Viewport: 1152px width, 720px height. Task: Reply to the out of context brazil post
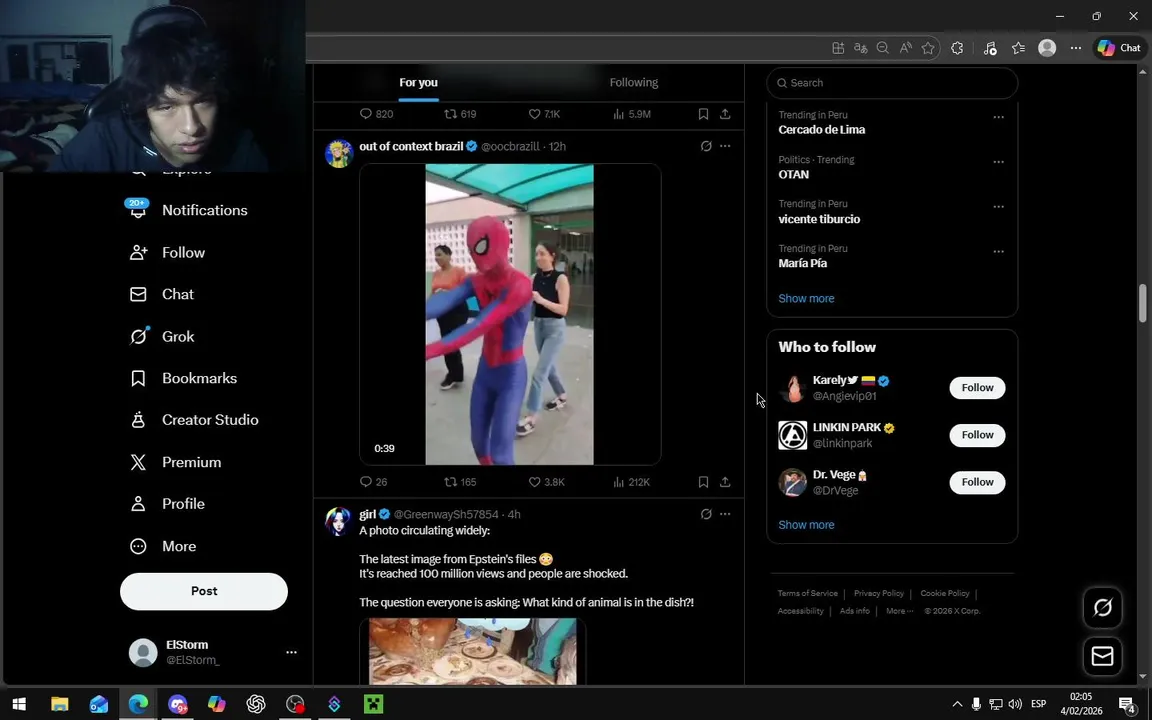tap(373, 482)
